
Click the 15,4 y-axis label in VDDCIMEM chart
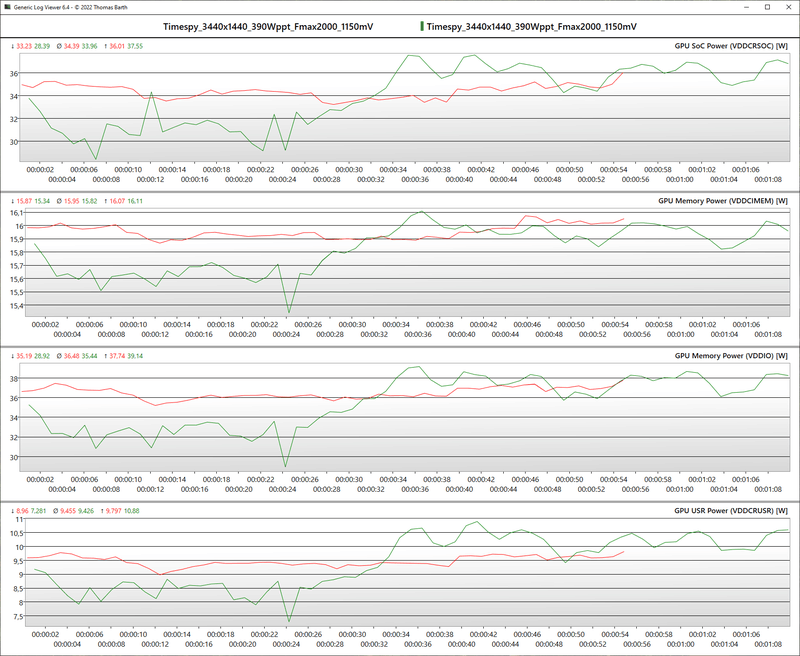click(x=17, y=306)
